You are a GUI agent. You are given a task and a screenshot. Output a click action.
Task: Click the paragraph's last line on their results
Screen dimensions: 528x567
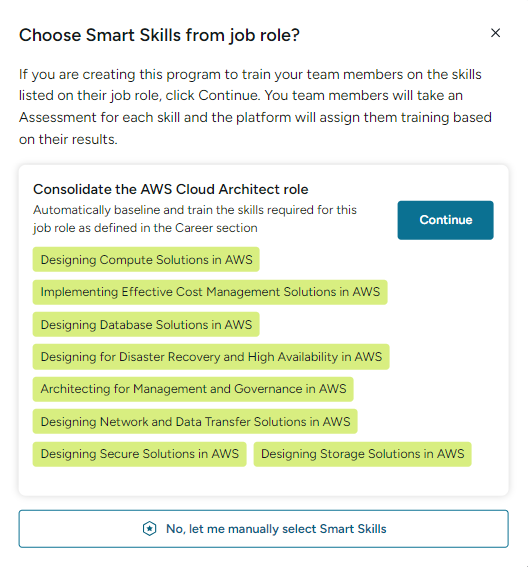click(68, 139)
